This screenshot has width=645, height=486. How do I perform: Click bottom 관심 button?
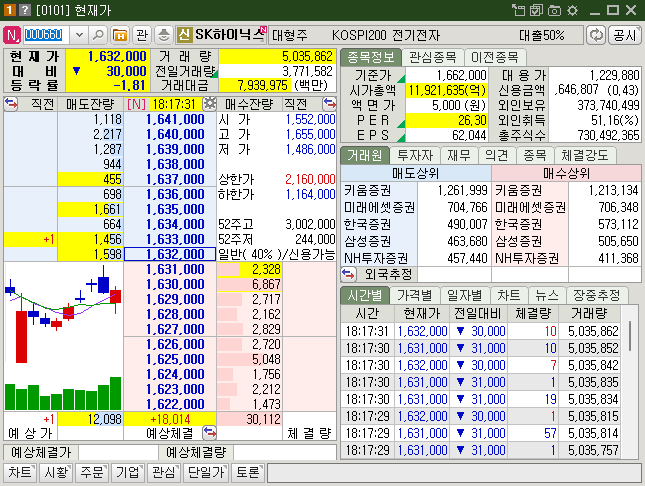click(x=163, y=472)
